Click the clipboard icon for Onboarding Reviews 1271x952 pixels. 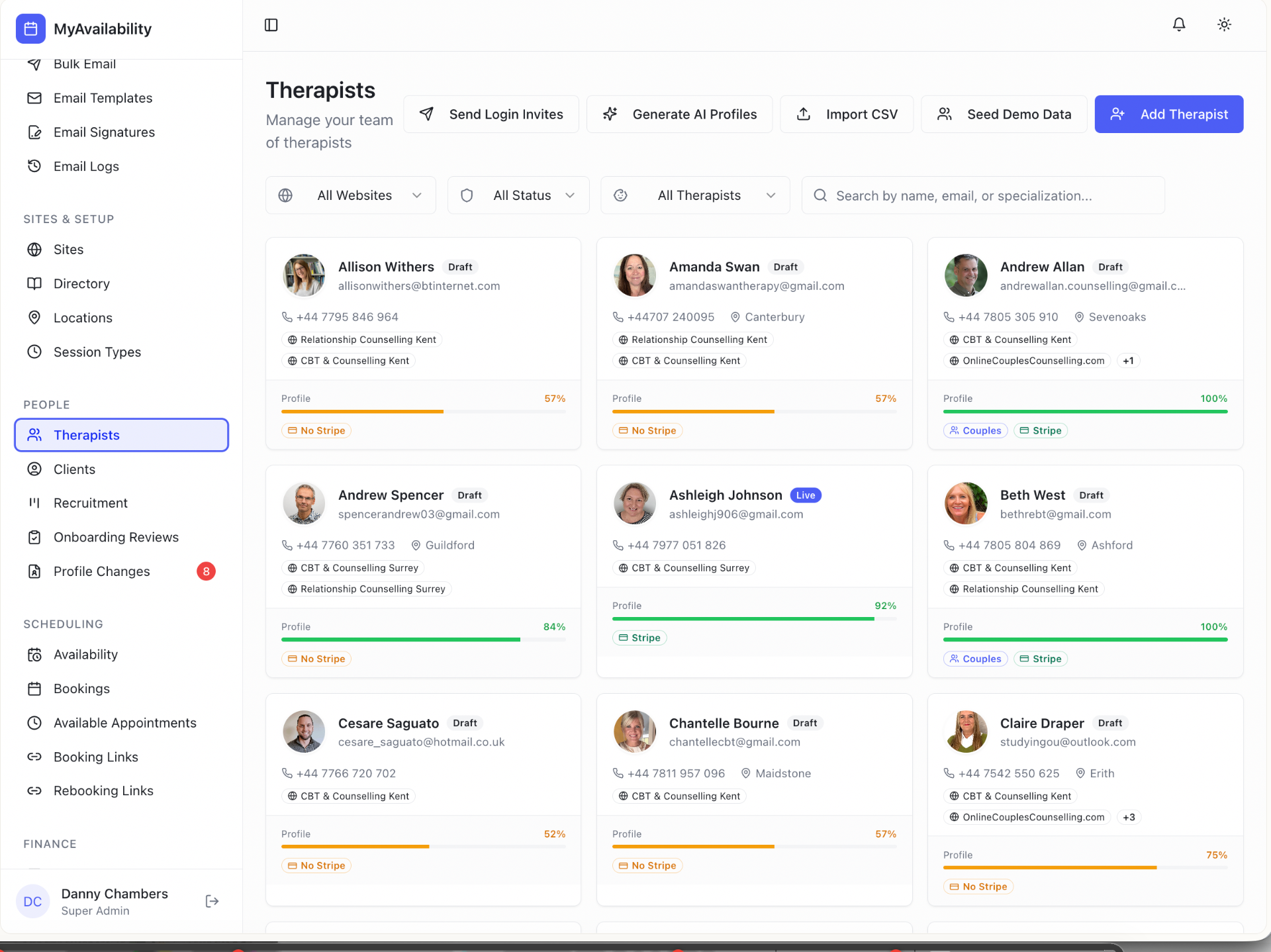(34, 537)
